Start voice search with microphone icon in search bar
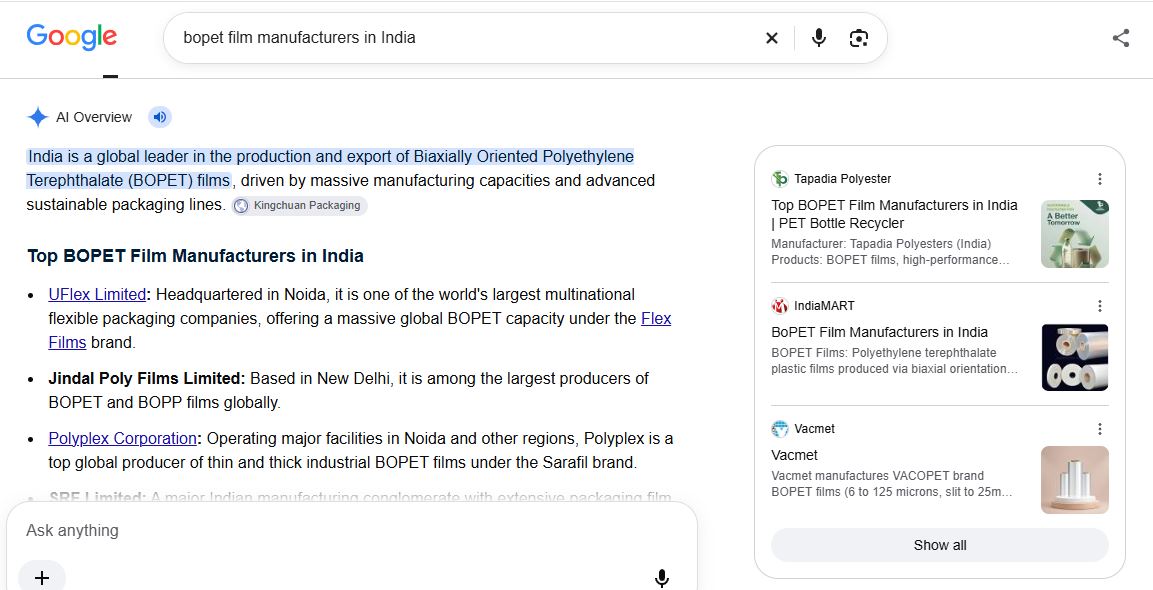The height and width of the screenshot is (590, 1153). point(818,38)
